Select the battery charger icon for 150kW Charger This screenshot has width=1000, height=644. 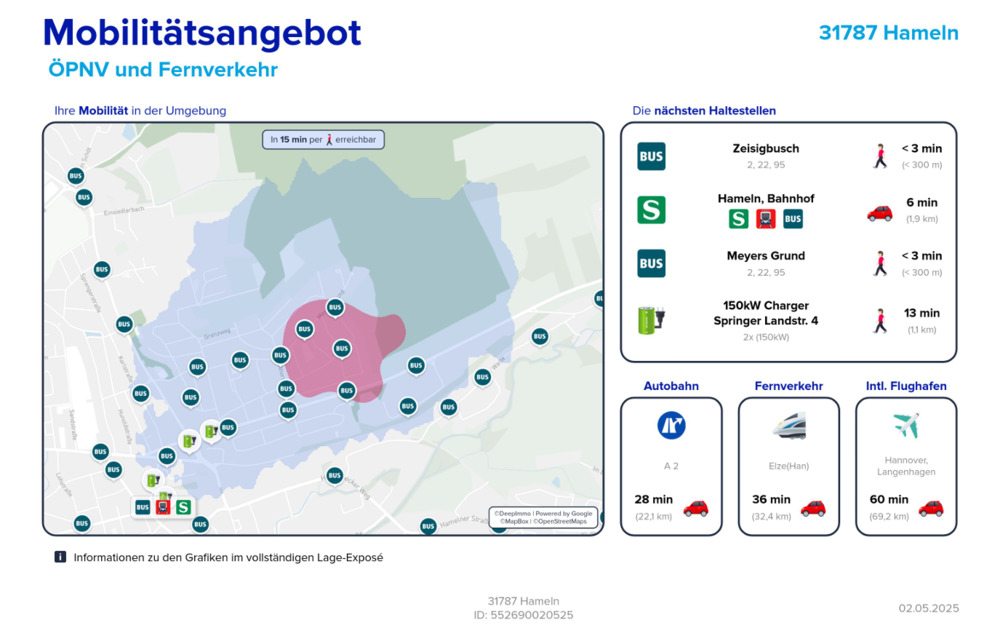click(x=651, y=320)
